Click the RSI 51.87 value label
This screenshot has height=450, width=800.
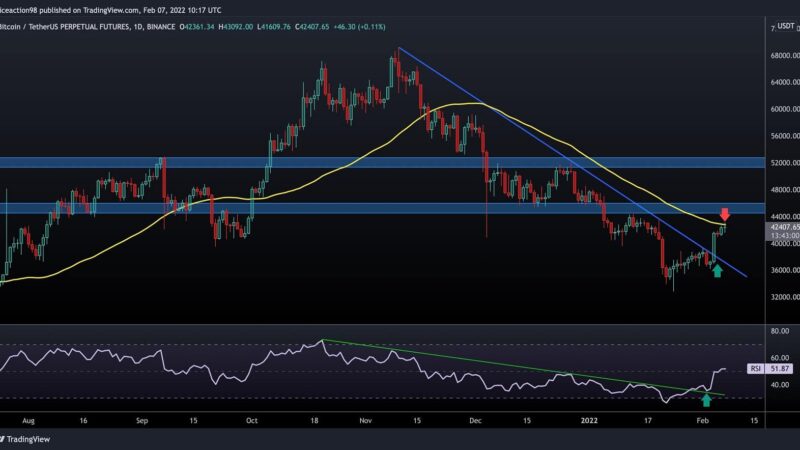[x=770, y=368]
